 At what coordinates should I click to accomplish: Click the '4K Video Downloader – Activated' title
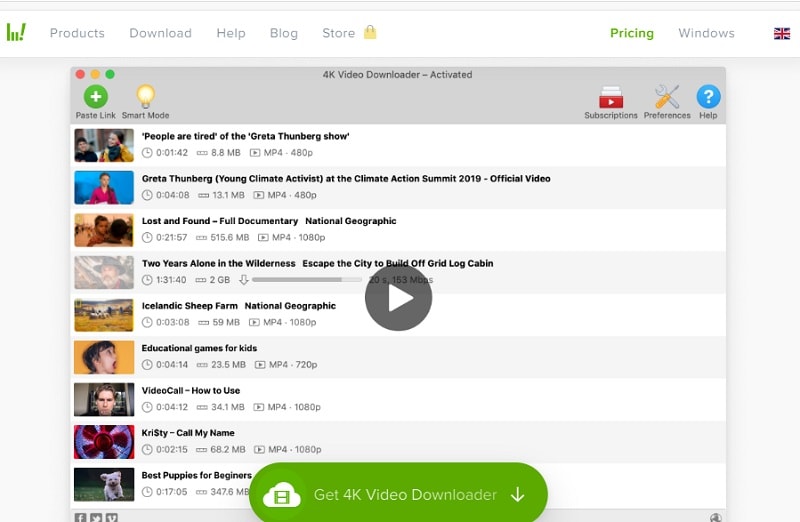[397, 74]
